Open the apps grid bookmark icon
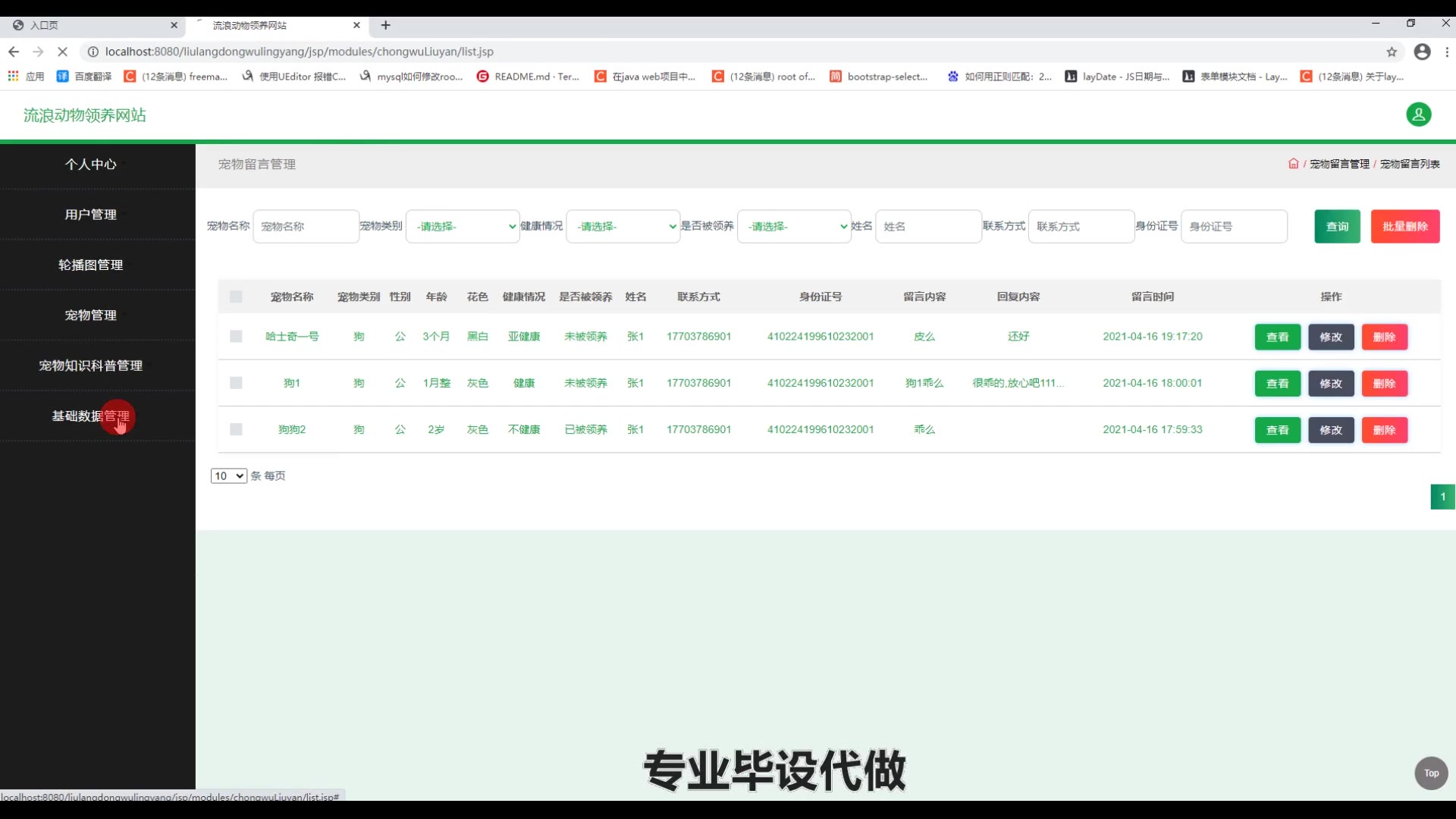1456x819 pixels. point(13,77)
